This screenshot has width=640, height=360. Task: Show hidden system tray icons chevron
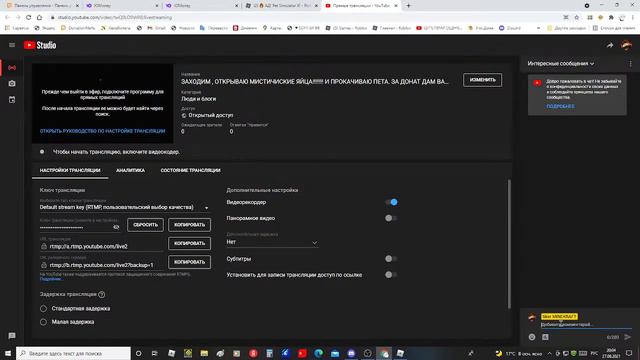click(549, 353)
